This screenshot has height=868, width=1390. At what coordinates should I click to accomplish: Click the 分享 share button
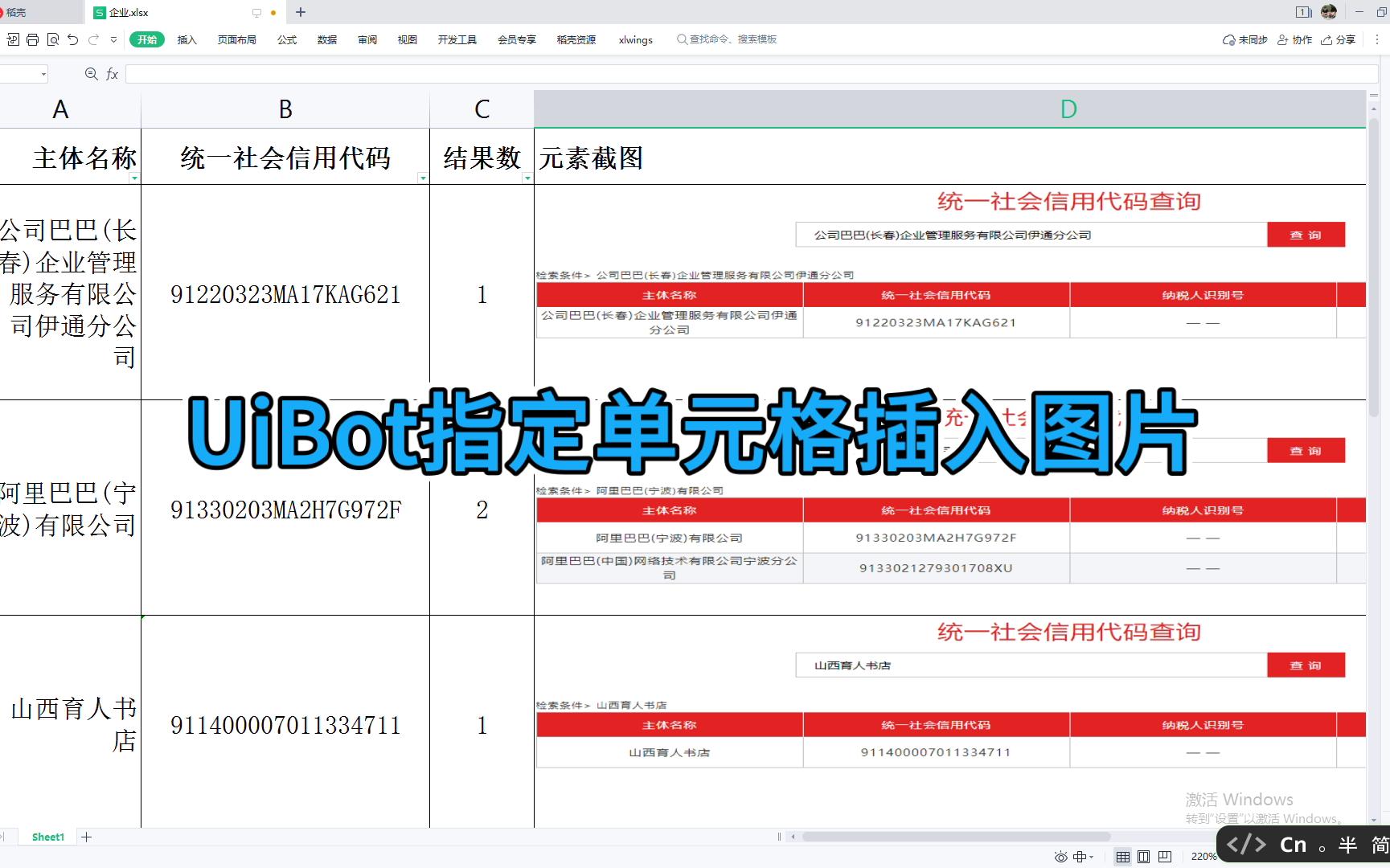[1338, 39]
